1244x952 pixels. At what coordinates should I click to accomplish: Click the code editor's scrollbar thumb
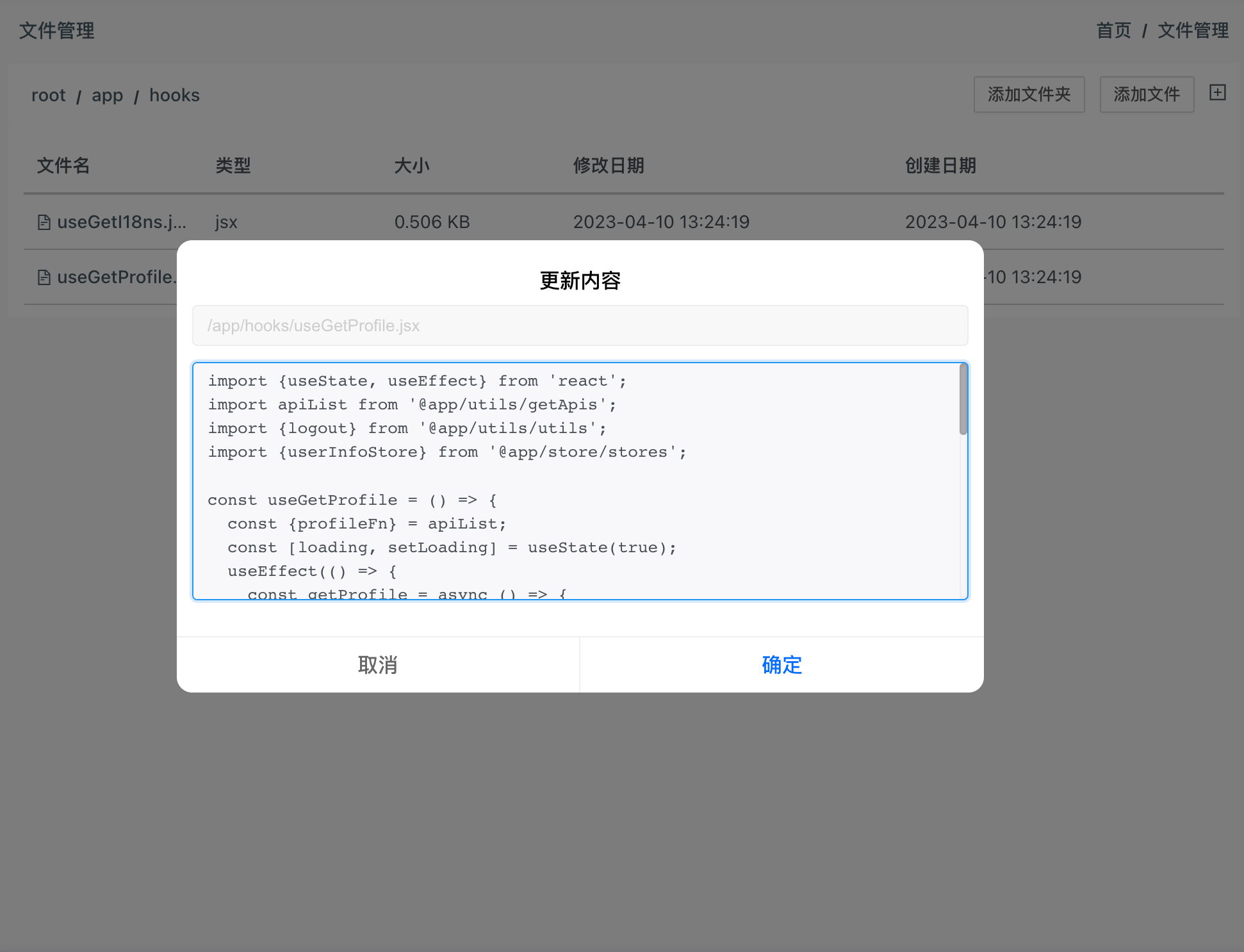963,399
